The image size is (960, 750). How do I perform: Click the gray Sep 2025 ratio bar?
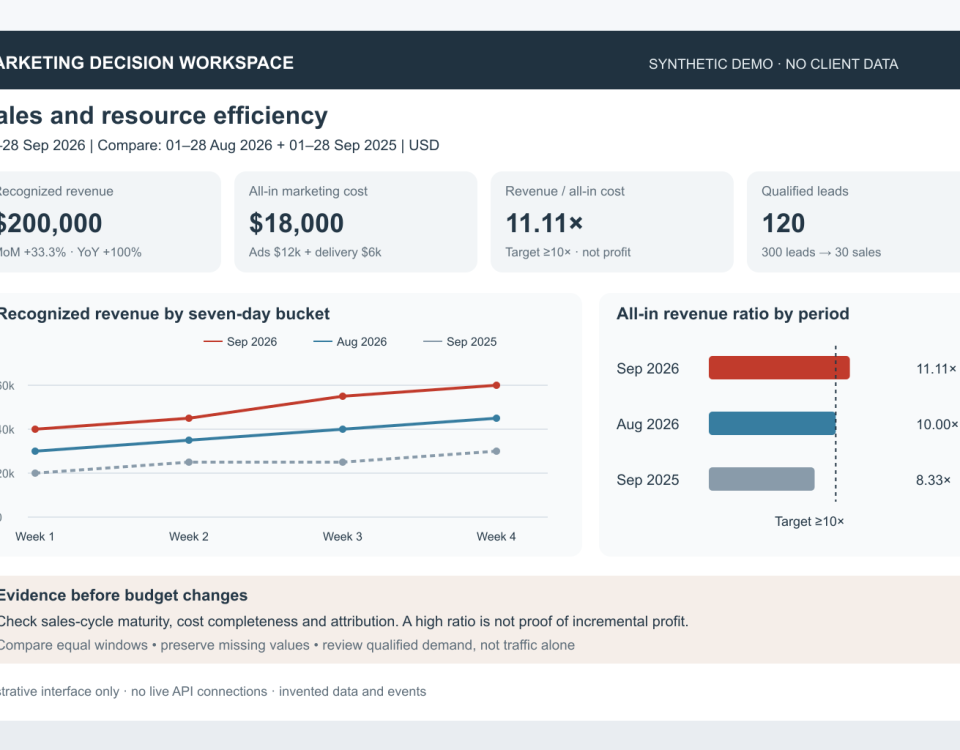[x=762, y=479]
